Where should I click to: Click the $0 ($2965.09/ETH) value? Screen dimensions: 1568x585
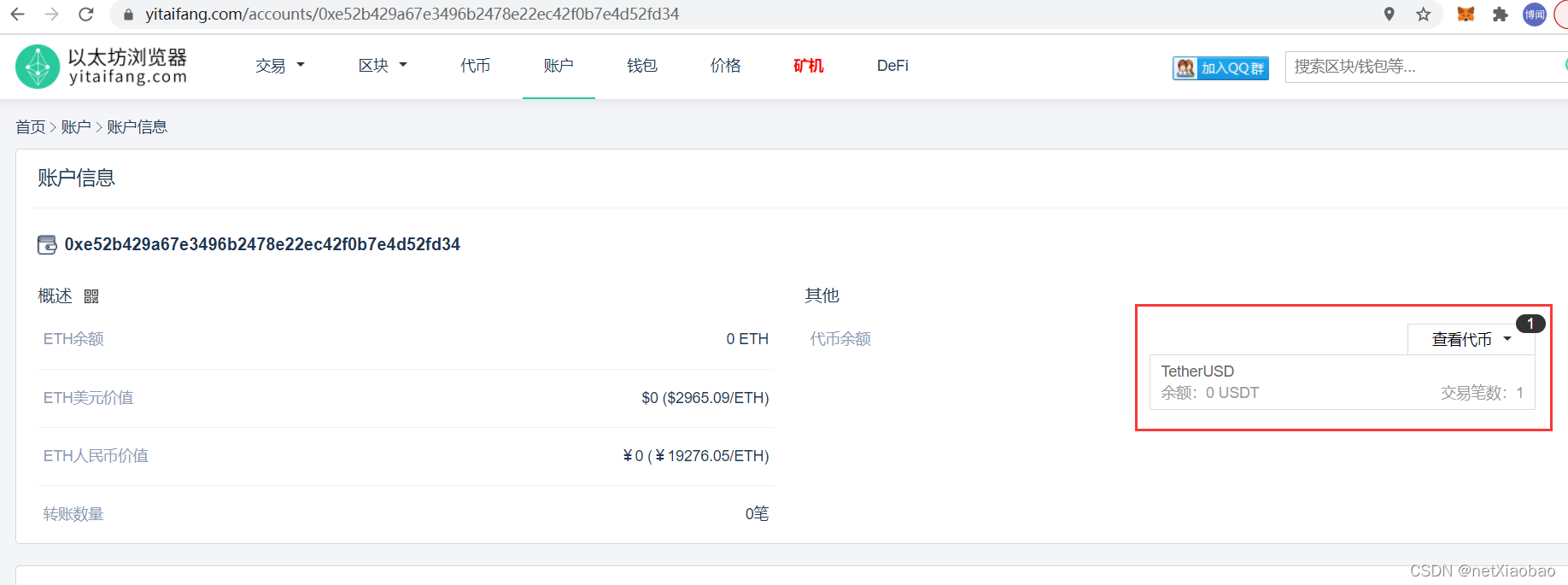[x=705, y=398]
